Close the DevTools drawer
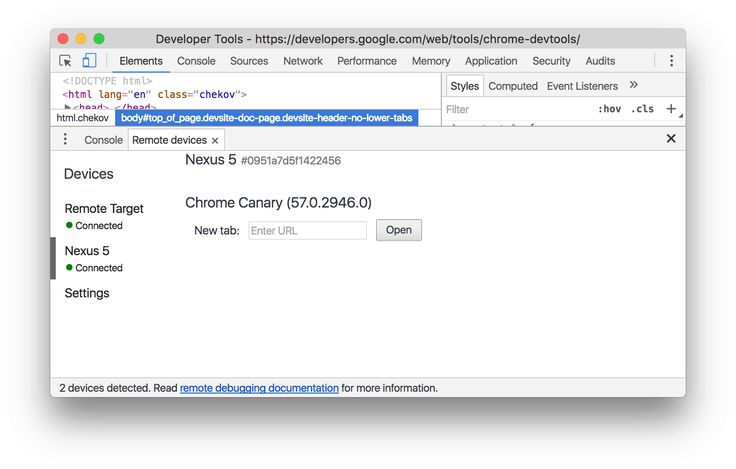The image size is (736, 469). click(671, 138)
